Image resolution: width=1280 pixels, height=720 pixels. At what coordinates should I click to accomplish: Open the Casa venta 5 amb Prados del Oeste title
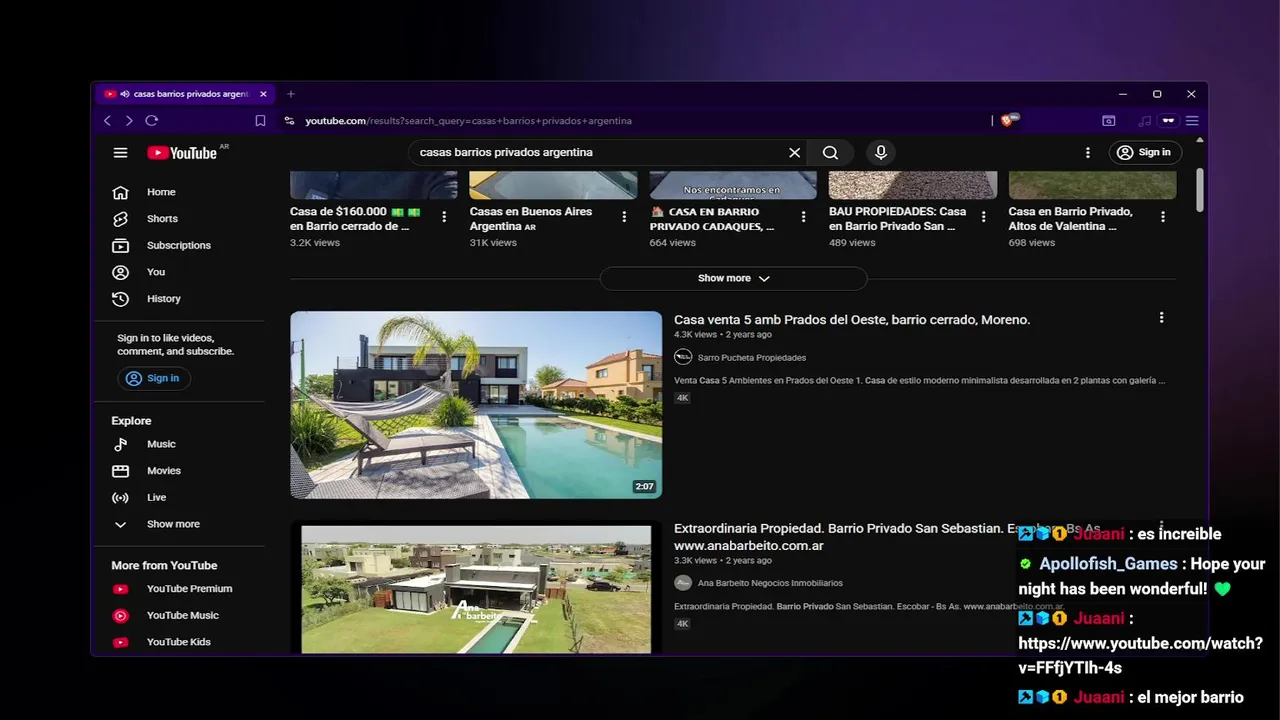click(852, 320)
